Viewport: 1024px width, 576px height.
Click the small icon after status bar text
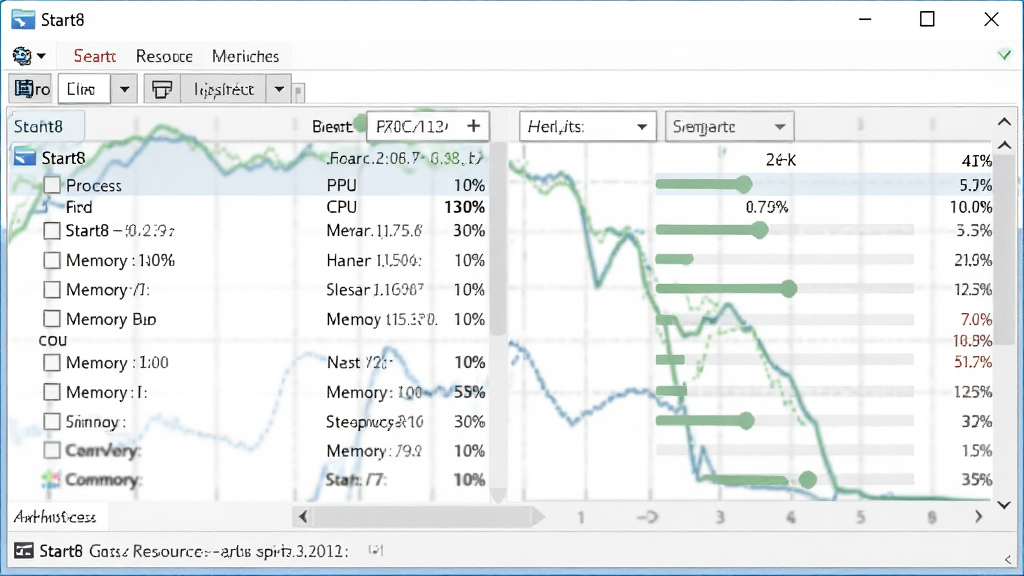(375, 551)
